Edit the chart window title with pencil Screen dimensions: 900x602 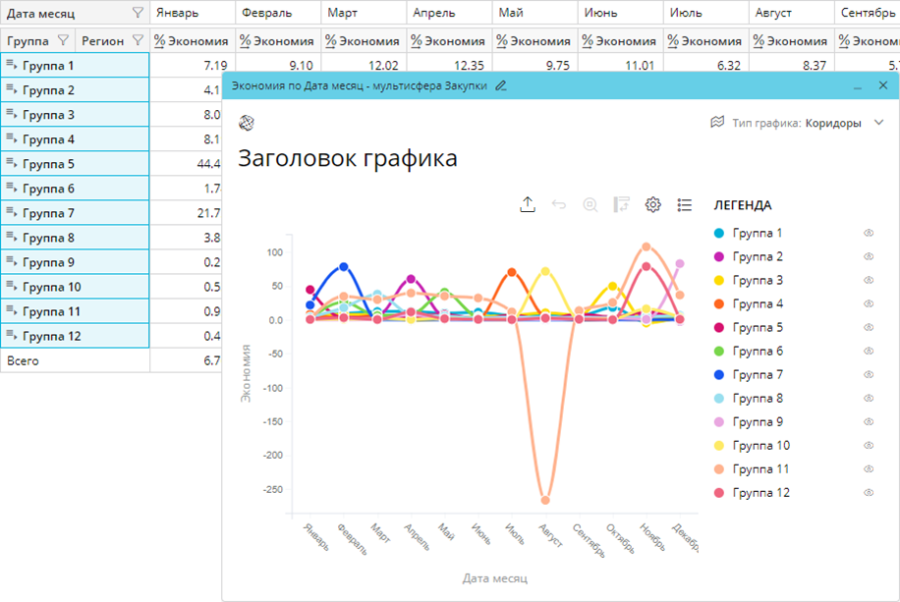pyautogui.click(x=501, y=86)
